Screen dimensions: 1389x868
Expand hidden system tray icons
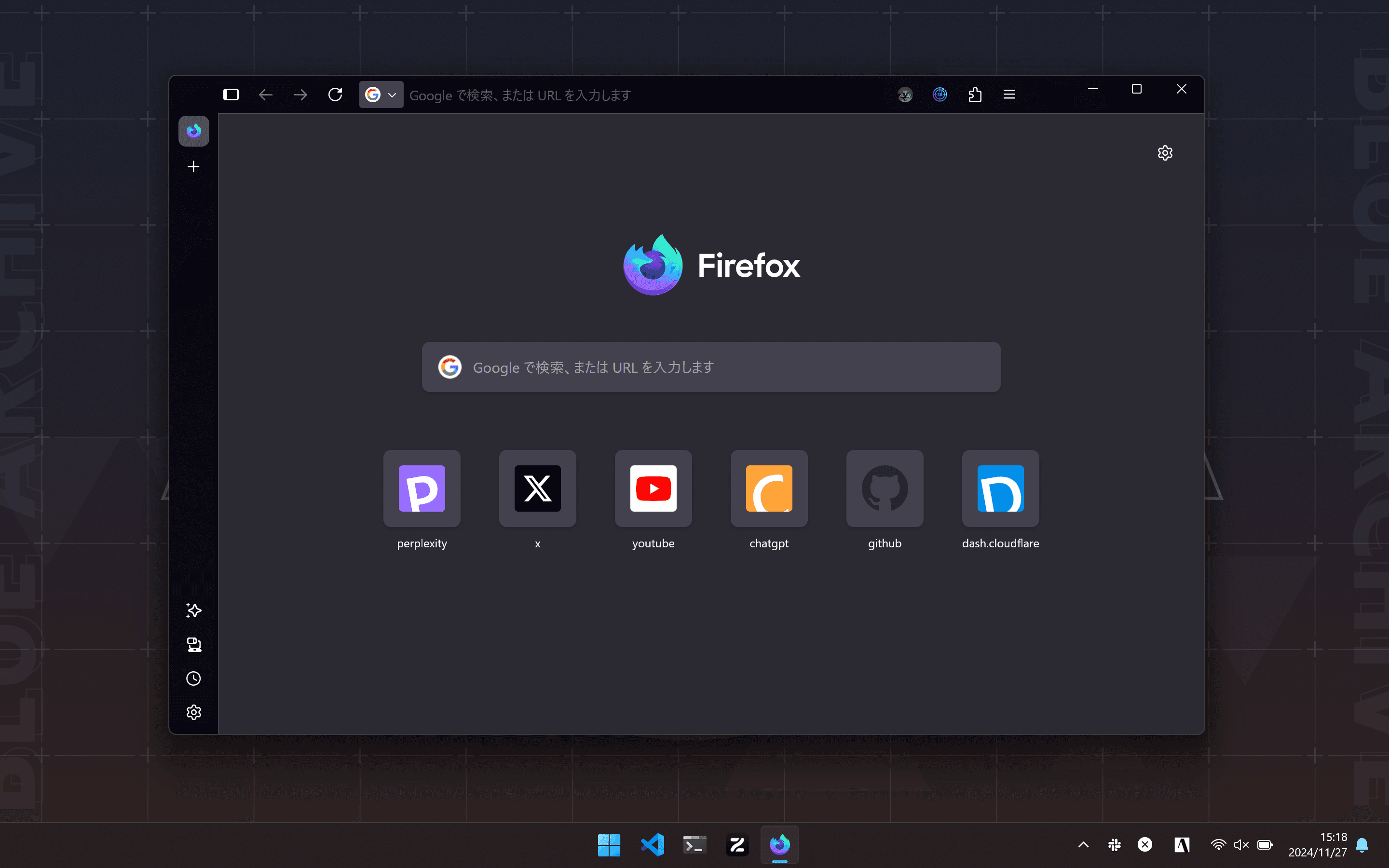point(1084,845)
